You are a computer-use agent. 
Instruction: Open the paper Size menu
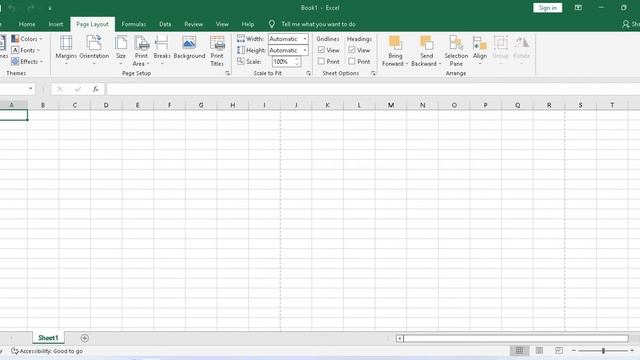(121, 50)
